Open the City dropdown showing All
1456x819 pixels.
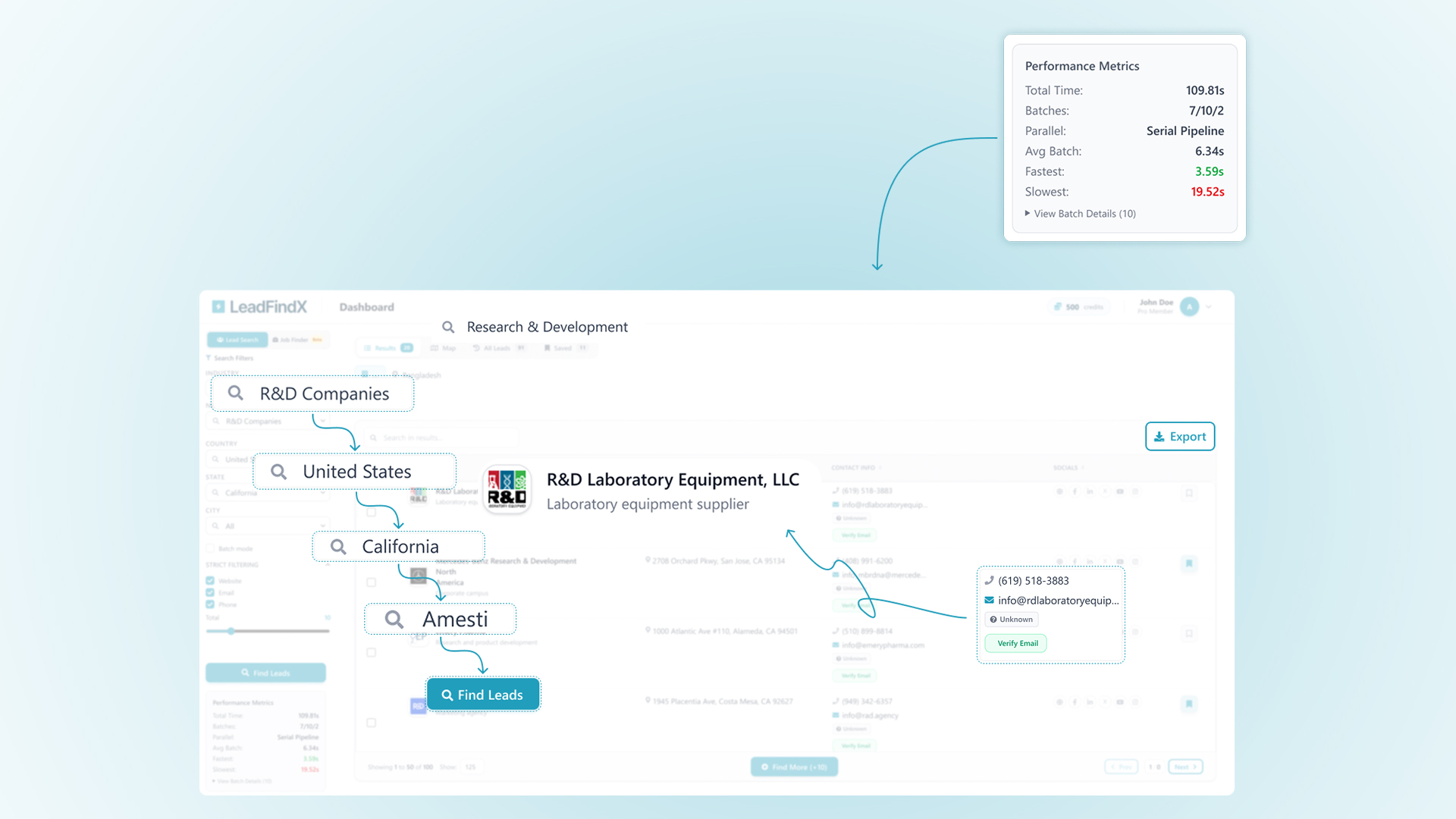[268, 526]
